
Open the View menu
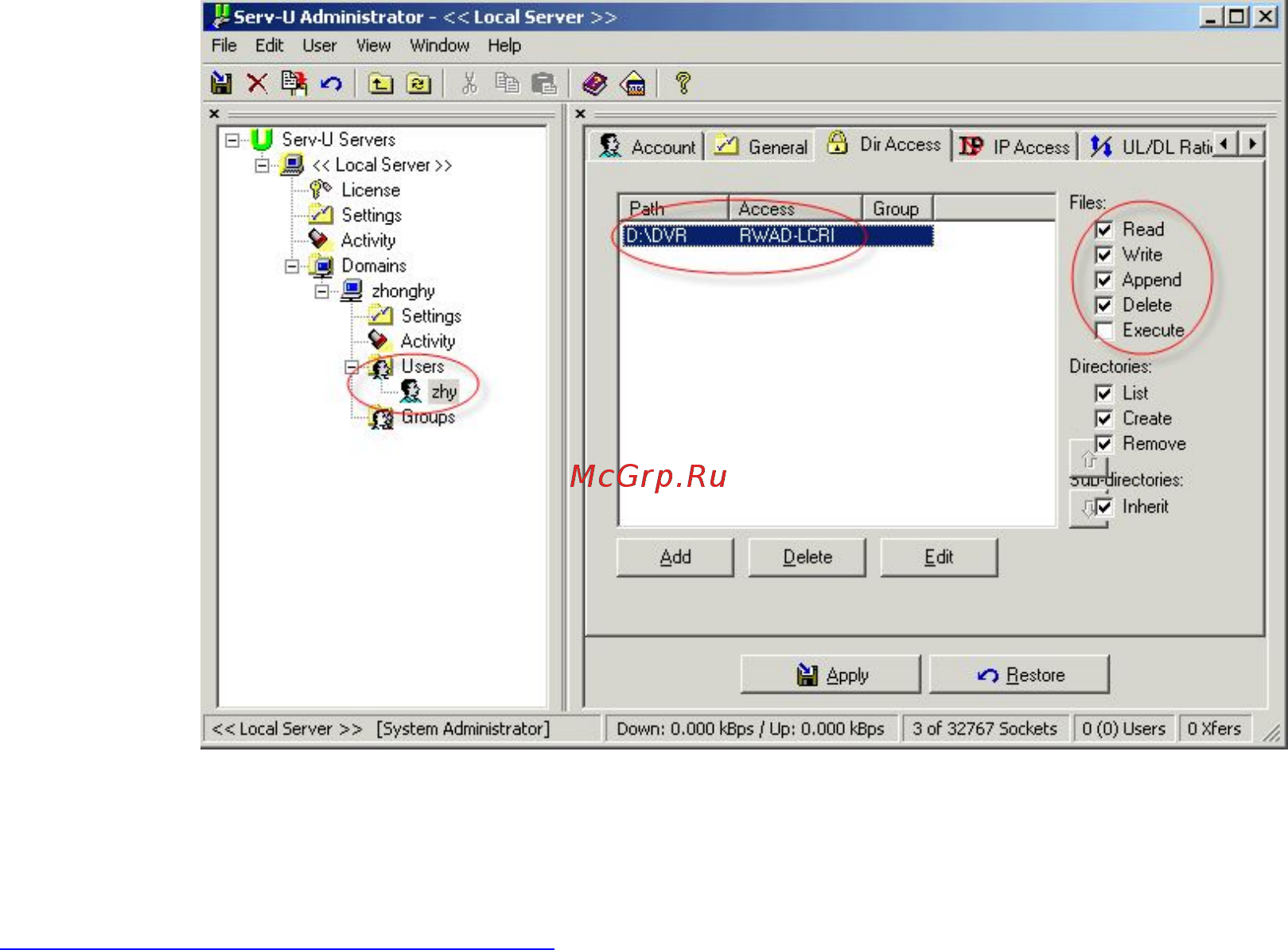pos(373,45)
